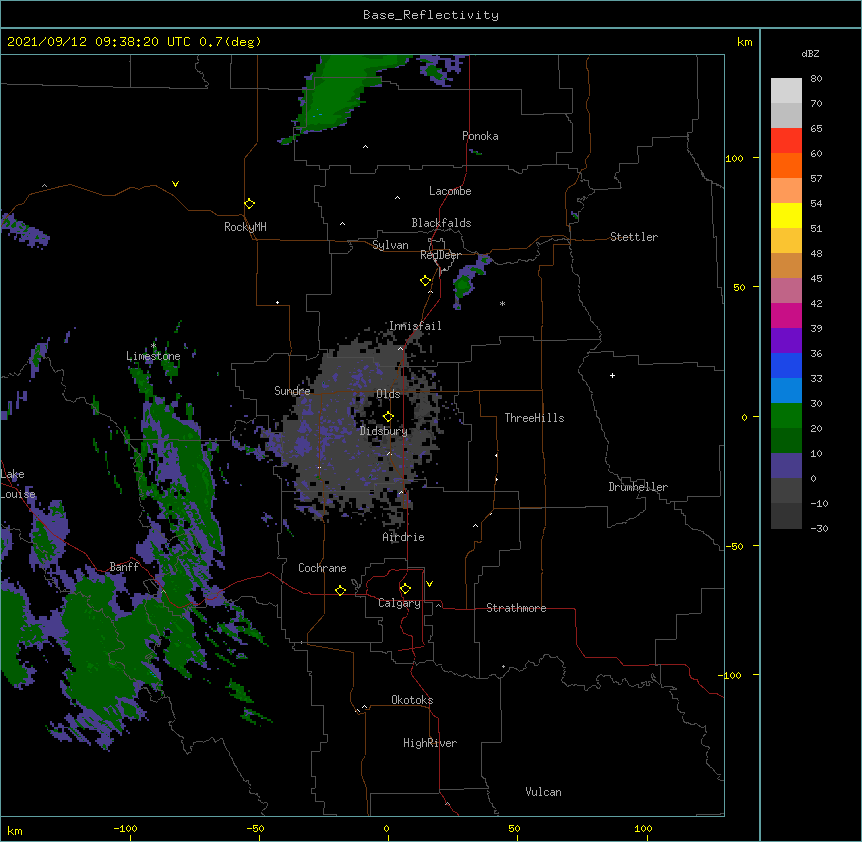Click the Sundre town label

(292, 391)
